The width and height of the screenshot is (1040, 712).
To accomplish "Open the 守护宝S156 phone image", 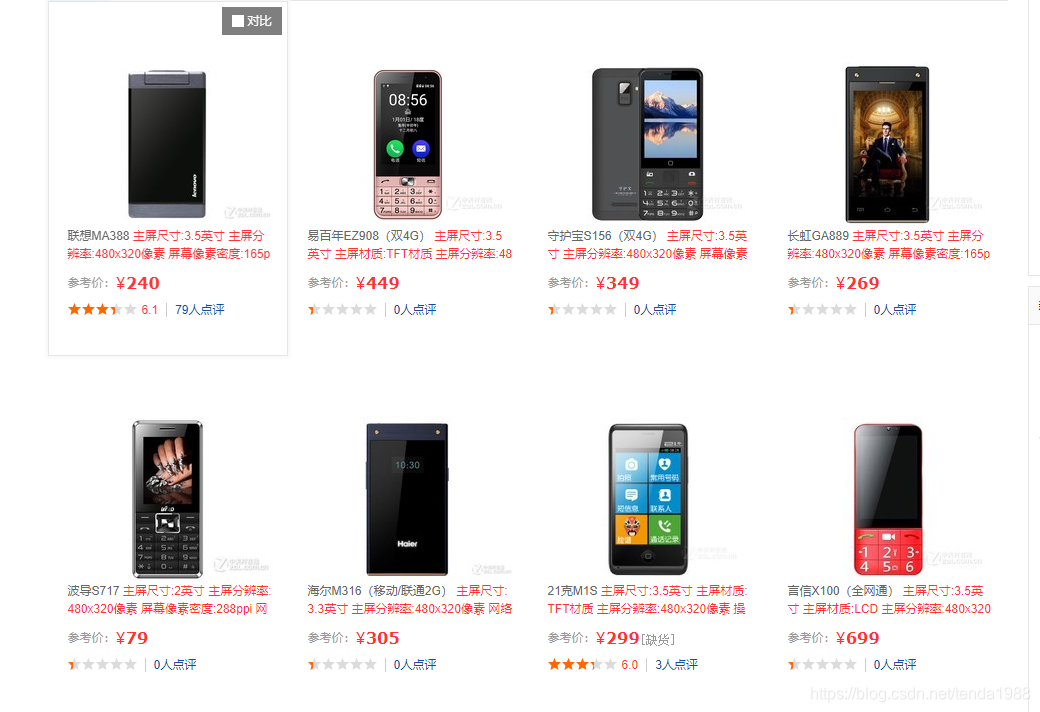I will point(647,144).
